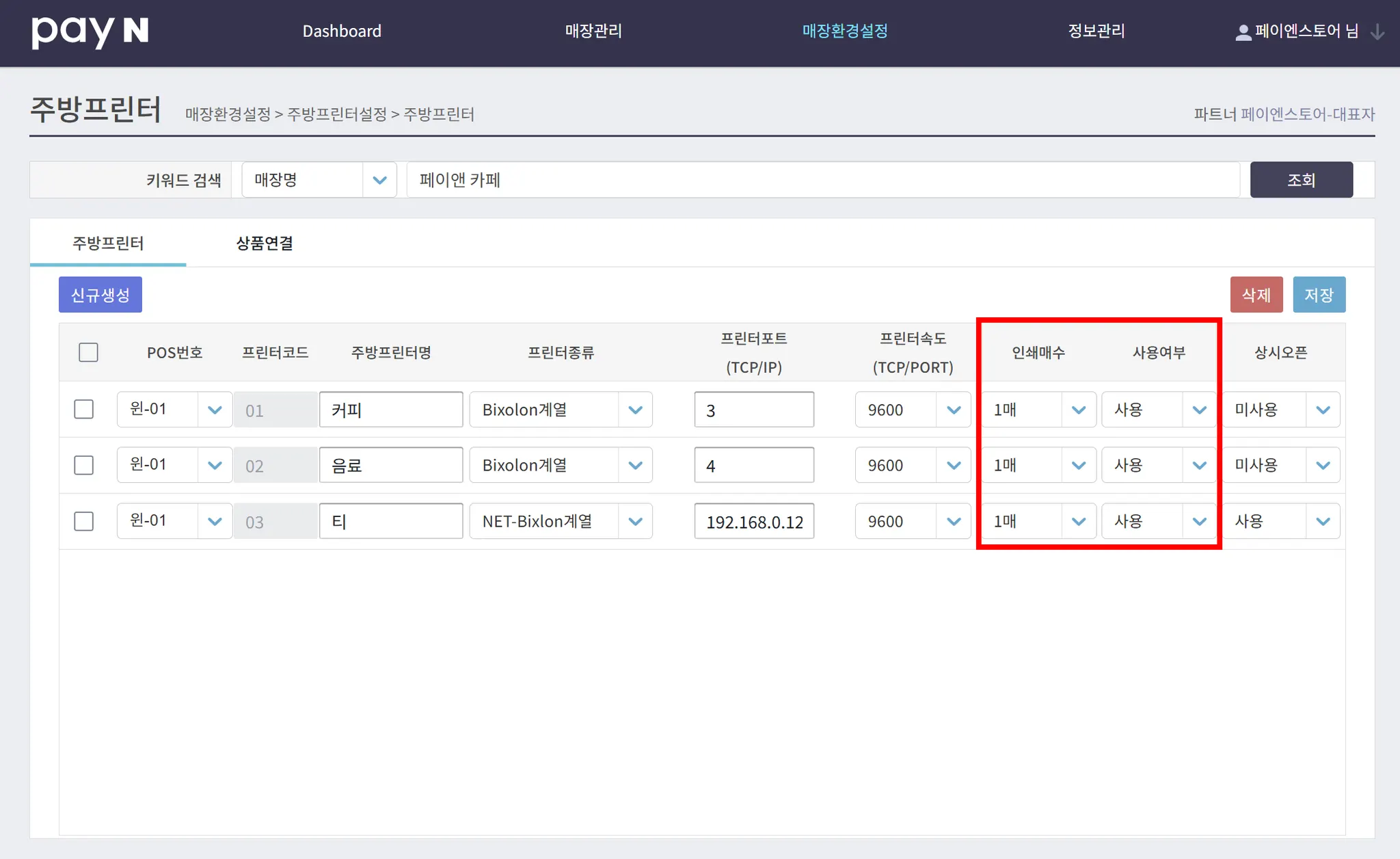Check the select-all checkbox in table header
Image resolution: width=1400 pixels, height=859 pixels.
[x=88, y=352]
